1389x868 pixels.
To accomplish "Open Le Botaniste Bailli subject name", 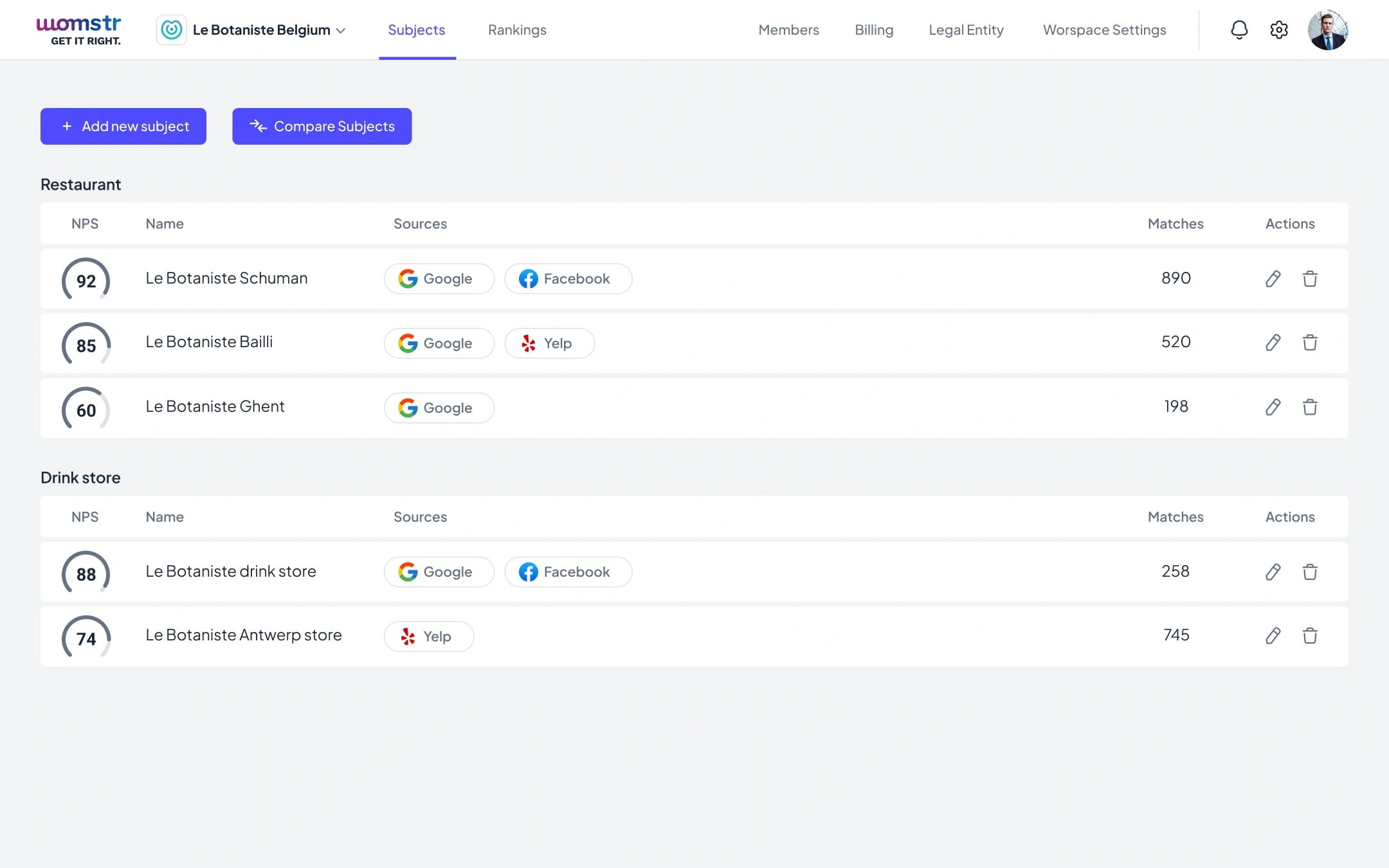I will coord(209,341).
